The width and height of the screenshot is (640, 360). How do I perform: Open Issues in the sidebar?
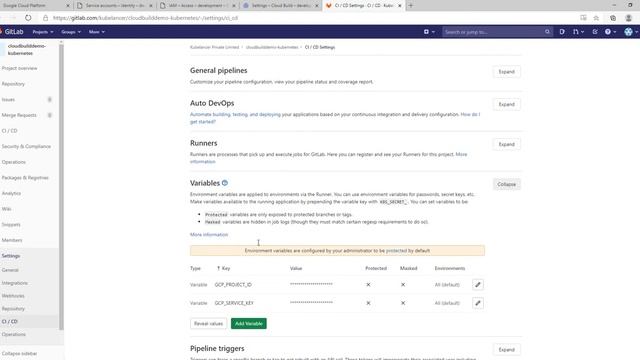[8, 100]
